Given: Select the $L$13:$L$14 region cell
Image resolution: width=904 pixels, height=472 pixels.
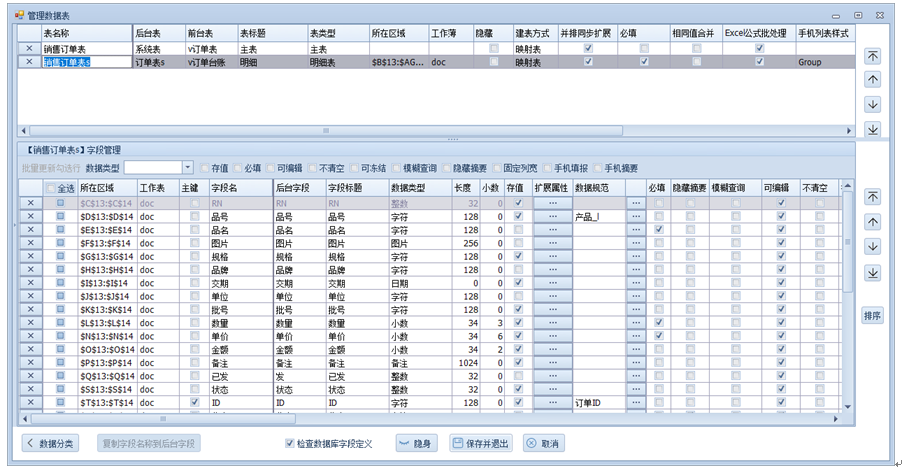Looking at the screenshot, I should 107,323.
